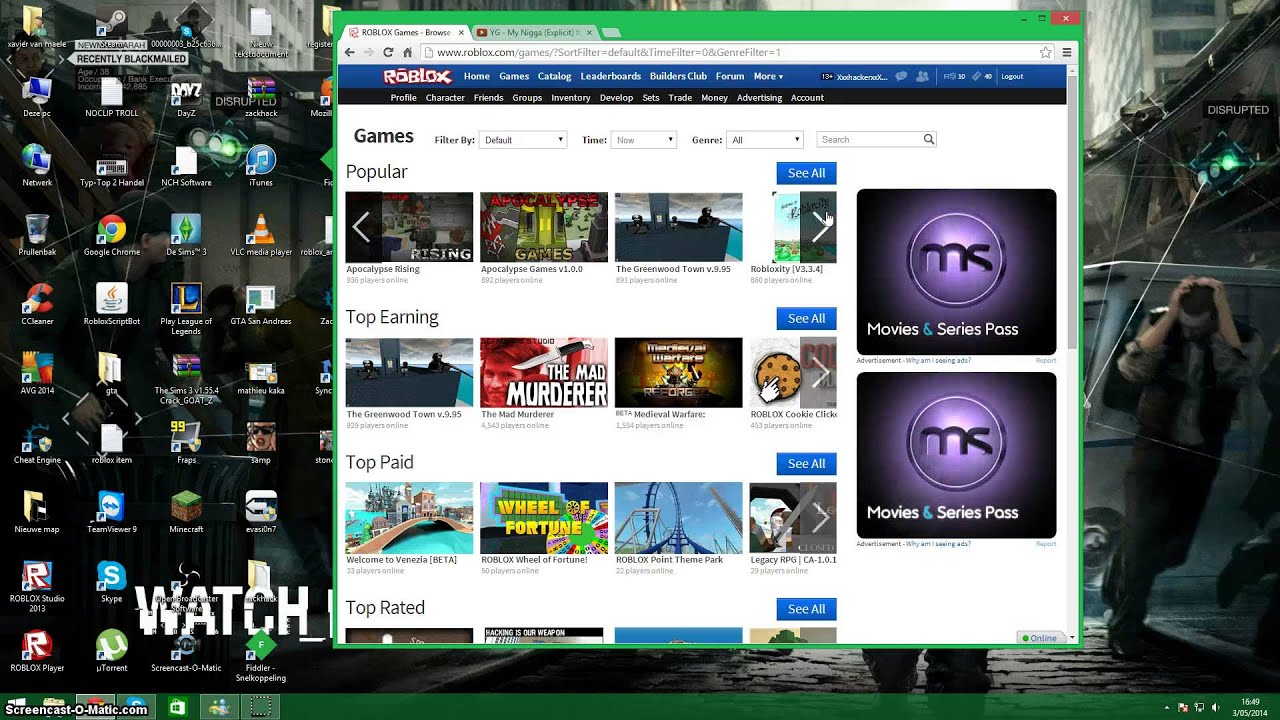Show previous Popular games with left arrow
1280x720 pixels.
[x=360, y=228]
